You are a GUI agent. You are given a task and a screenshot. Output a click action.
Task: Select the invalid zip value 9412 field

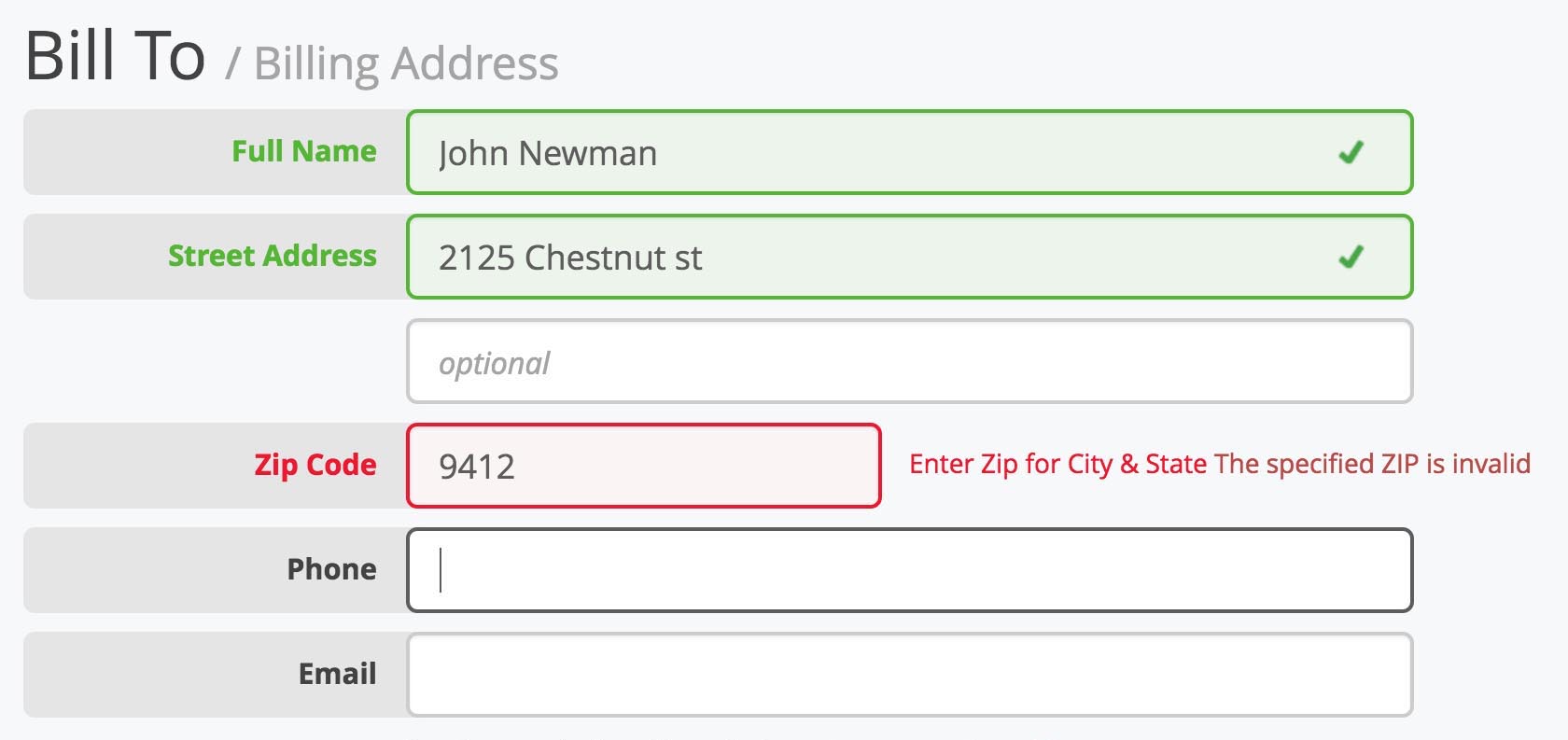tap(644, 466)
